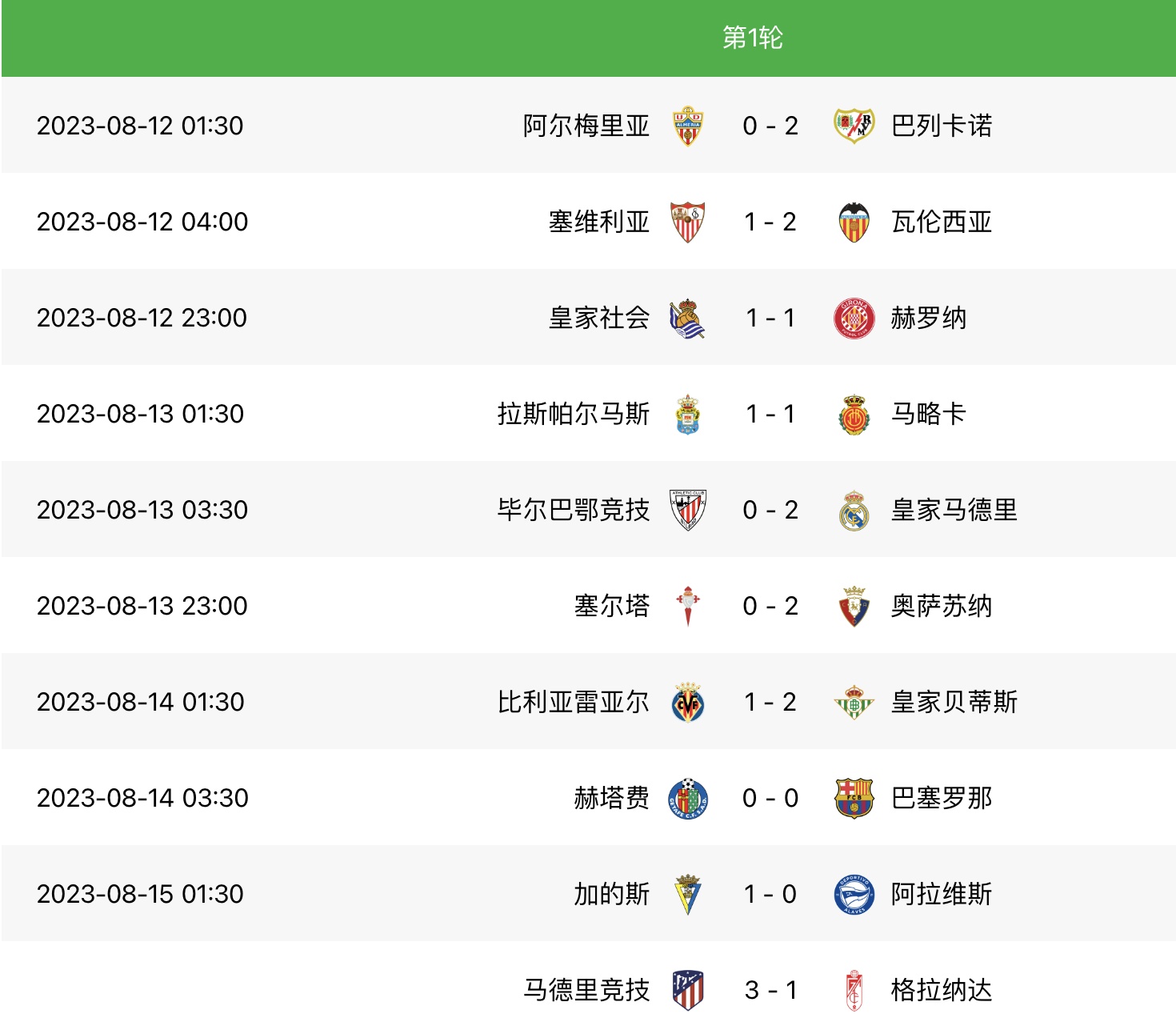Open the 第1轮 round header

coord(752,38)
